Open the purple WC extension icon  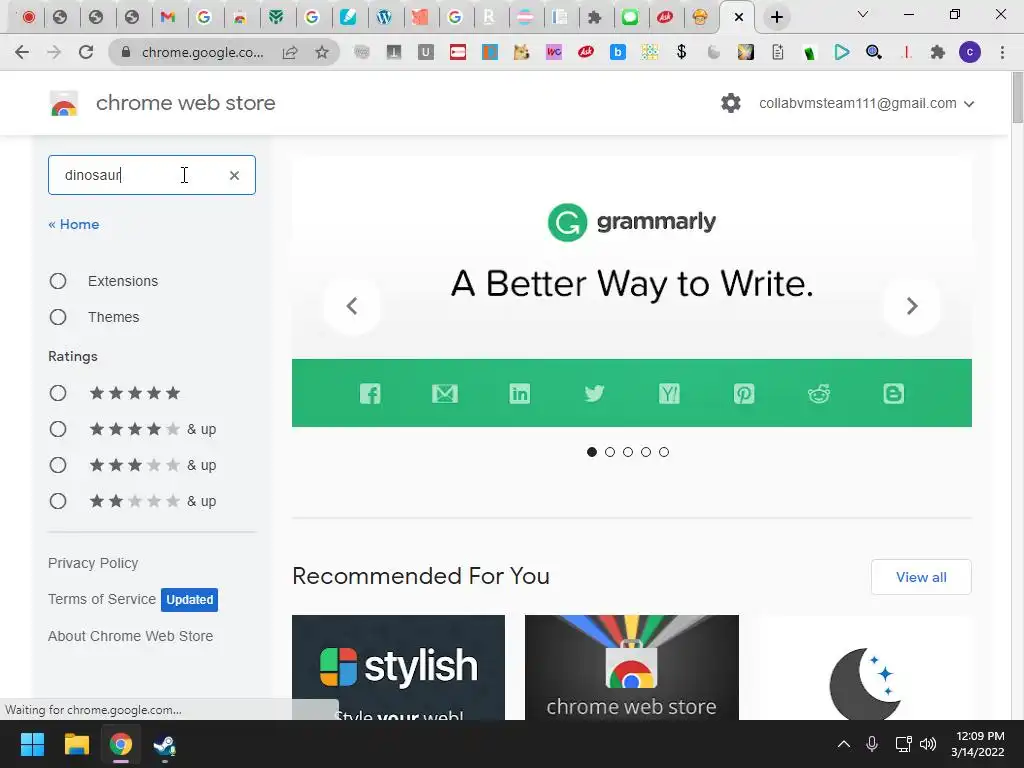pos(554,52)
